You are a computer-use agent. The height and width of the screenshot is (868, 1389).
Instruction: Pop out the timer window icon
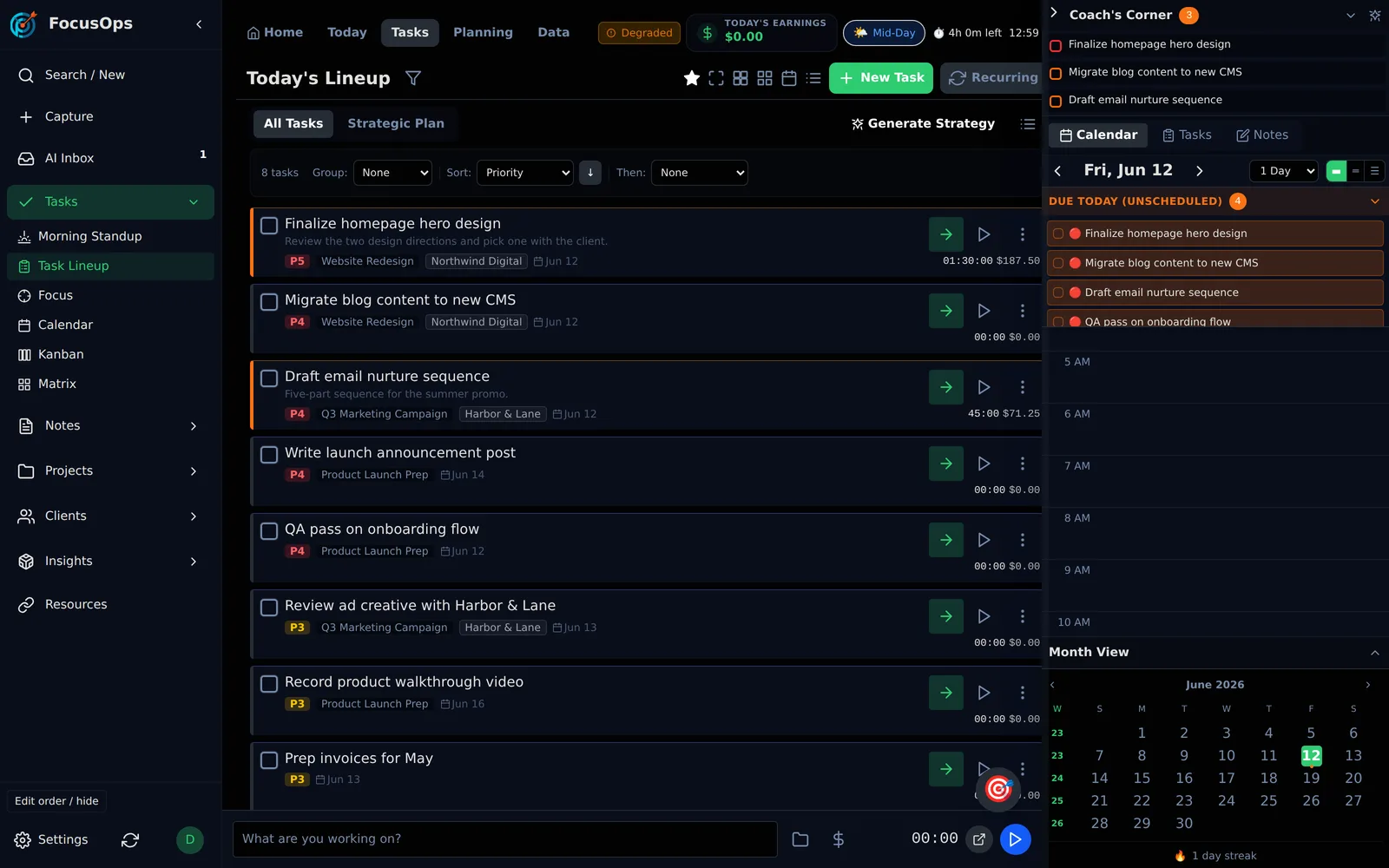pos(979,839)
